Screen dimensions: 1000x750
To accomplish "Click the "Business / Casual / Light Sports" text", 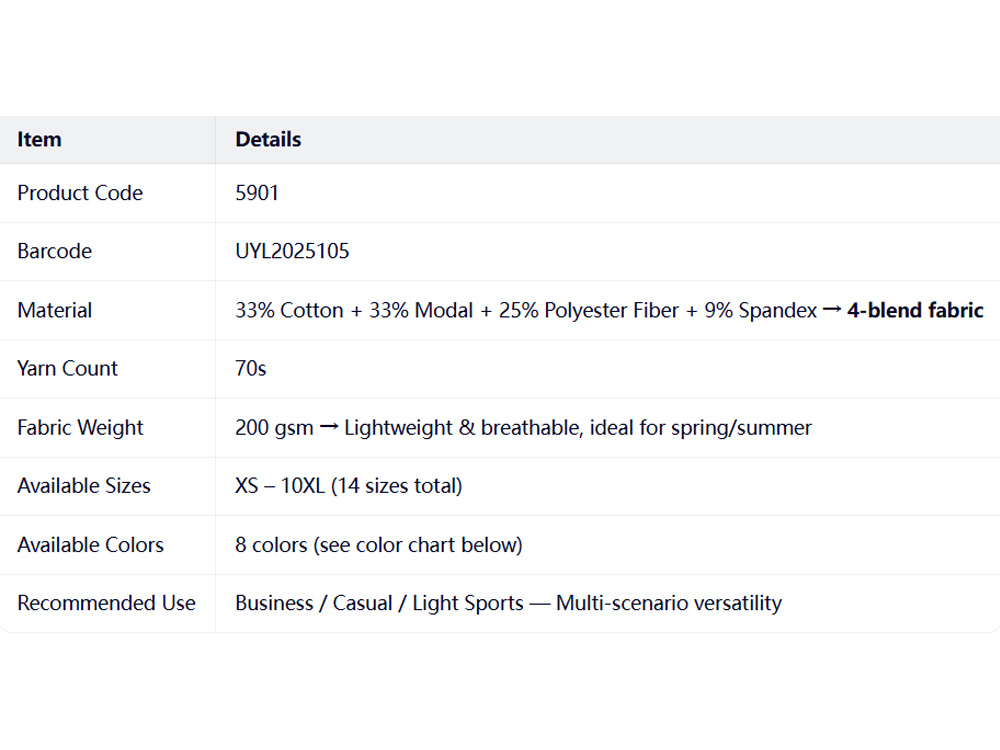I will pos(379,603).
